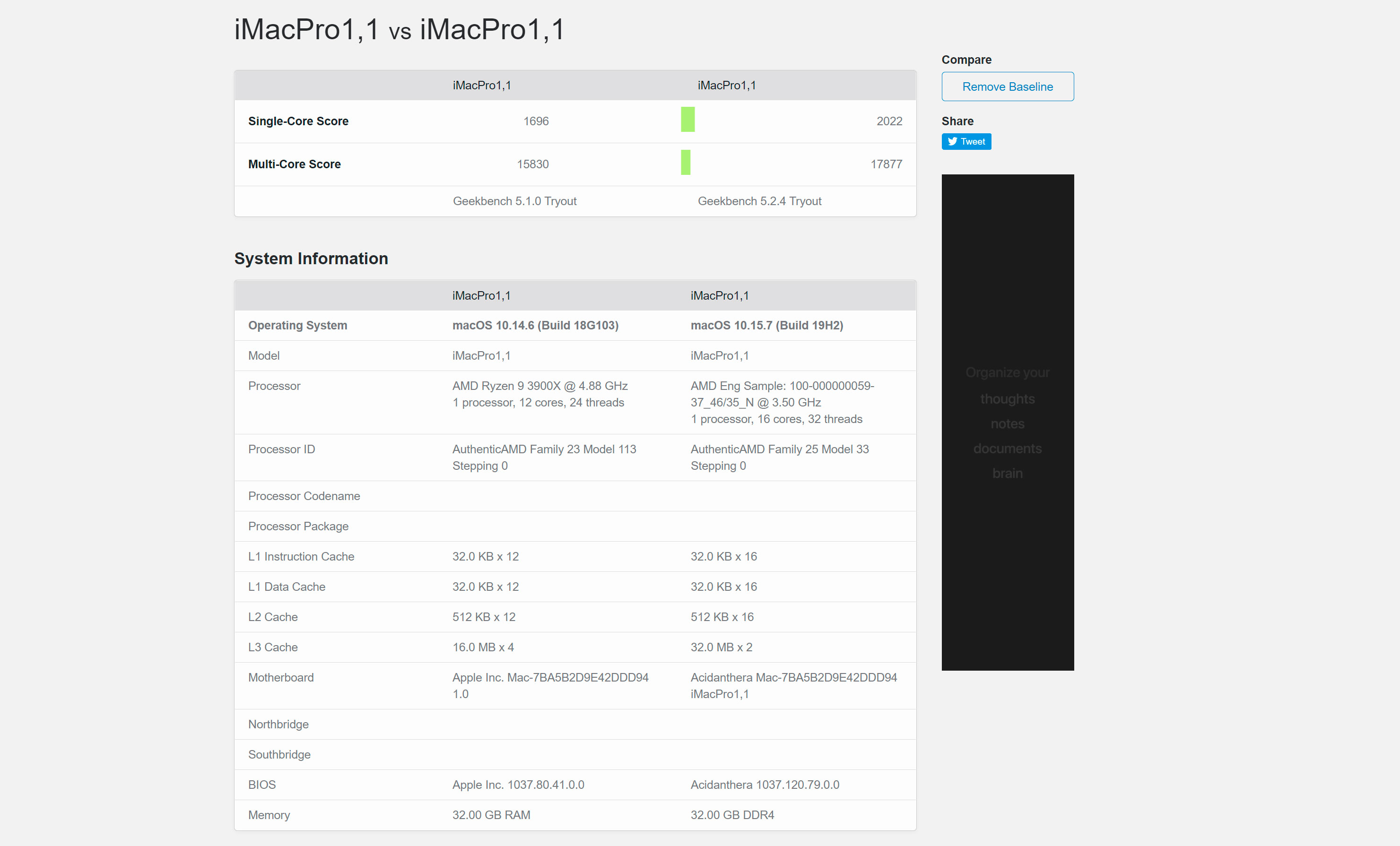Click the 'Single-Core Score' row label
Image resolution: width=1400 pixels, height=846 pixels.
[298, 121]
